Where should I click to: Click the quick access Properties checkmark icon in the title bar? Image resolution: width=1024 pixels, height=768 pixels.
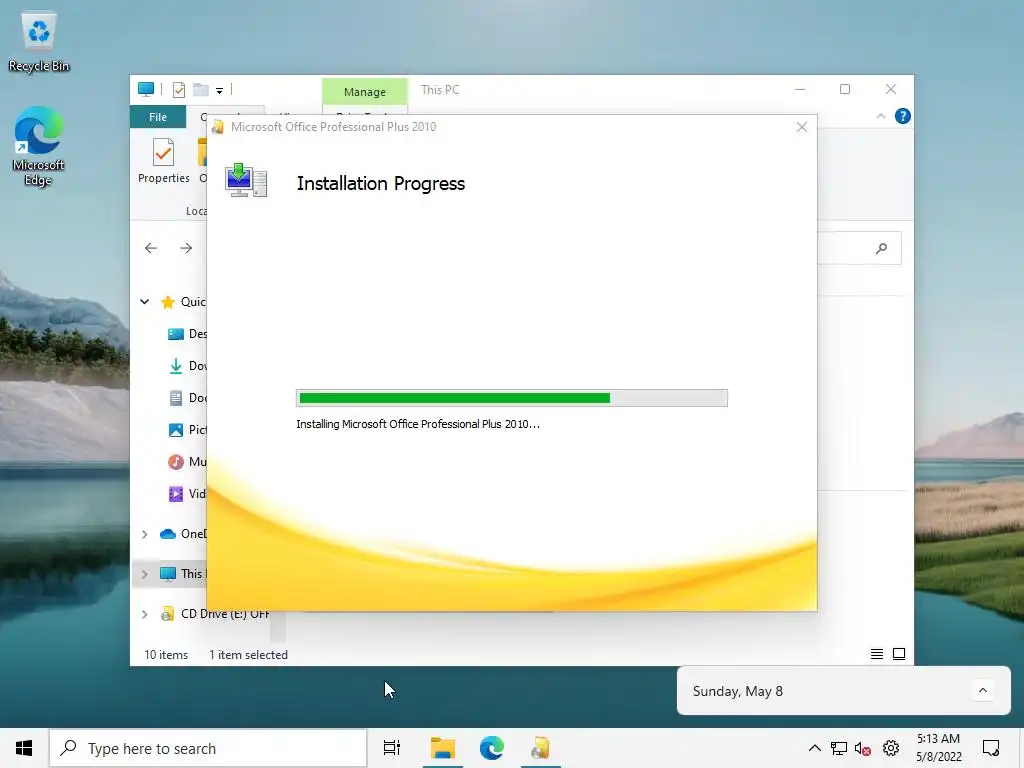tap(178, 89)
